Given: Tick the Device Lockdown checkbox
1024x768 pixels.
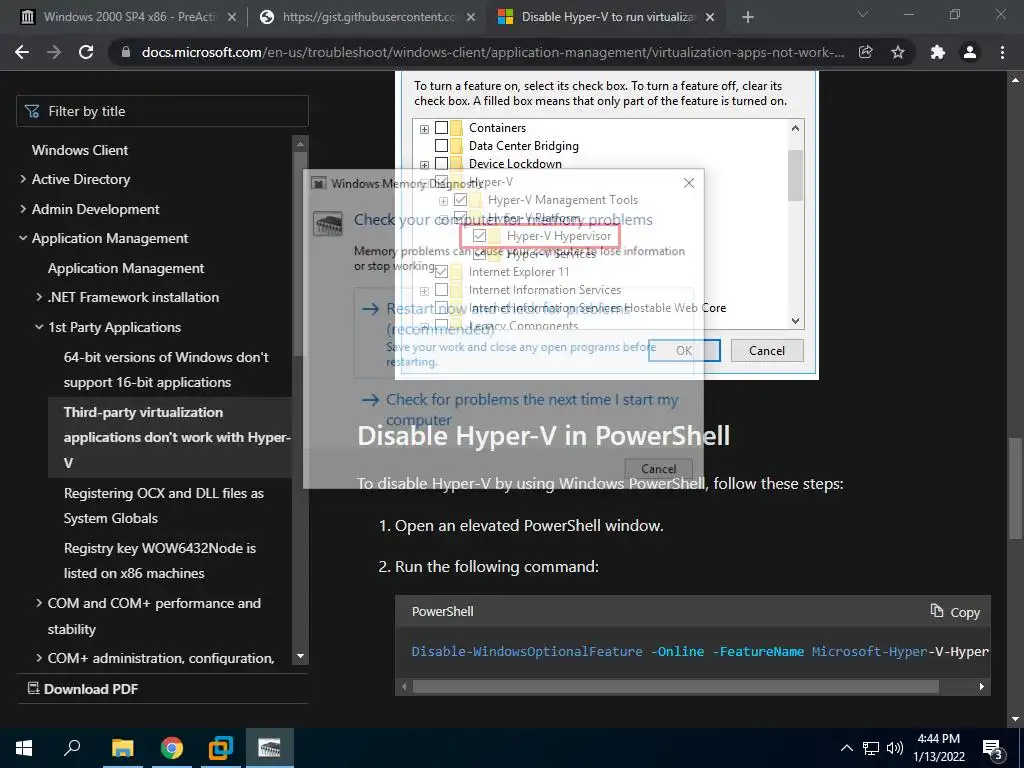Looking at the screenshot, I should pos(441,163).
